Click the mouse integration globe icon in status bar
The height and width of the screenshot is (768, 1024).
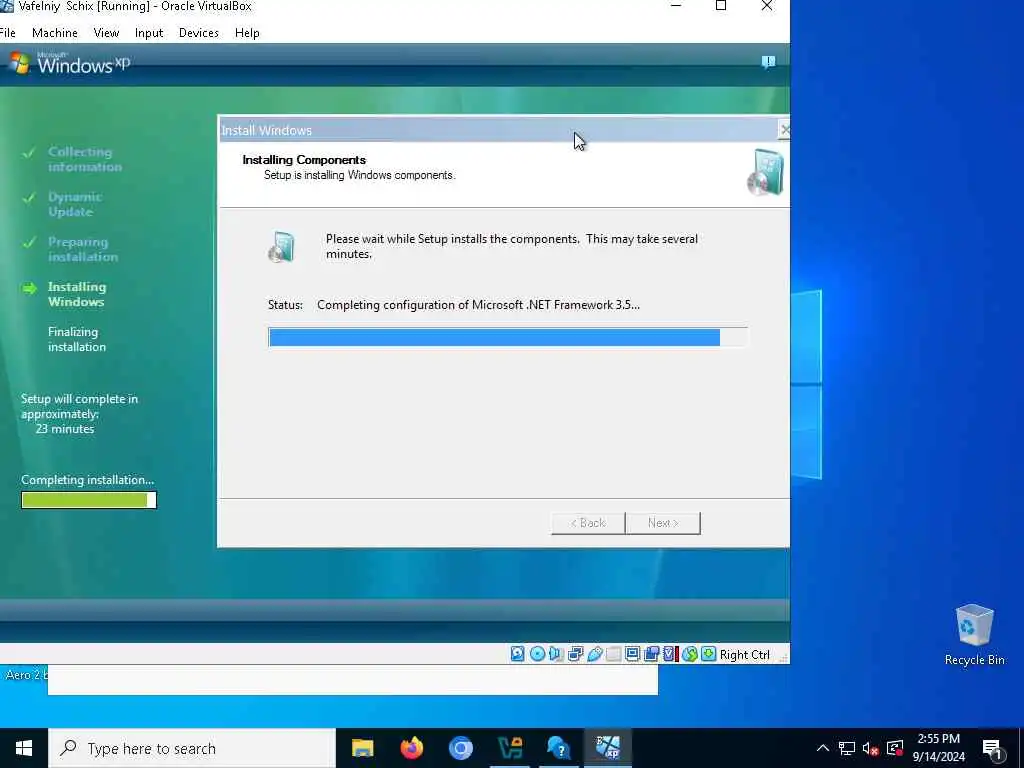tap(690, 654)
